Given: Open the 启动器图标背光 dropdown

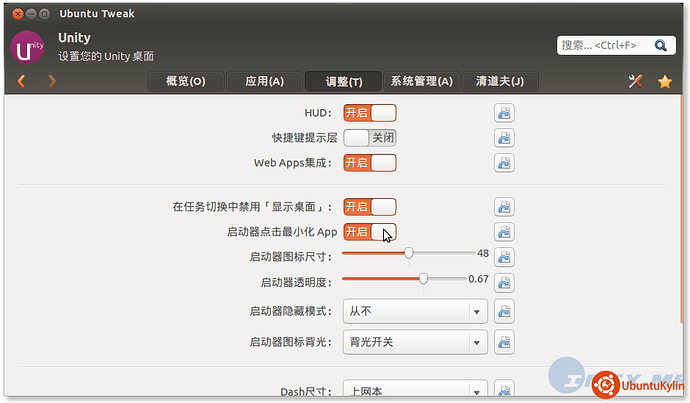Looking at the screenshot, I should (x=415, y=342).
